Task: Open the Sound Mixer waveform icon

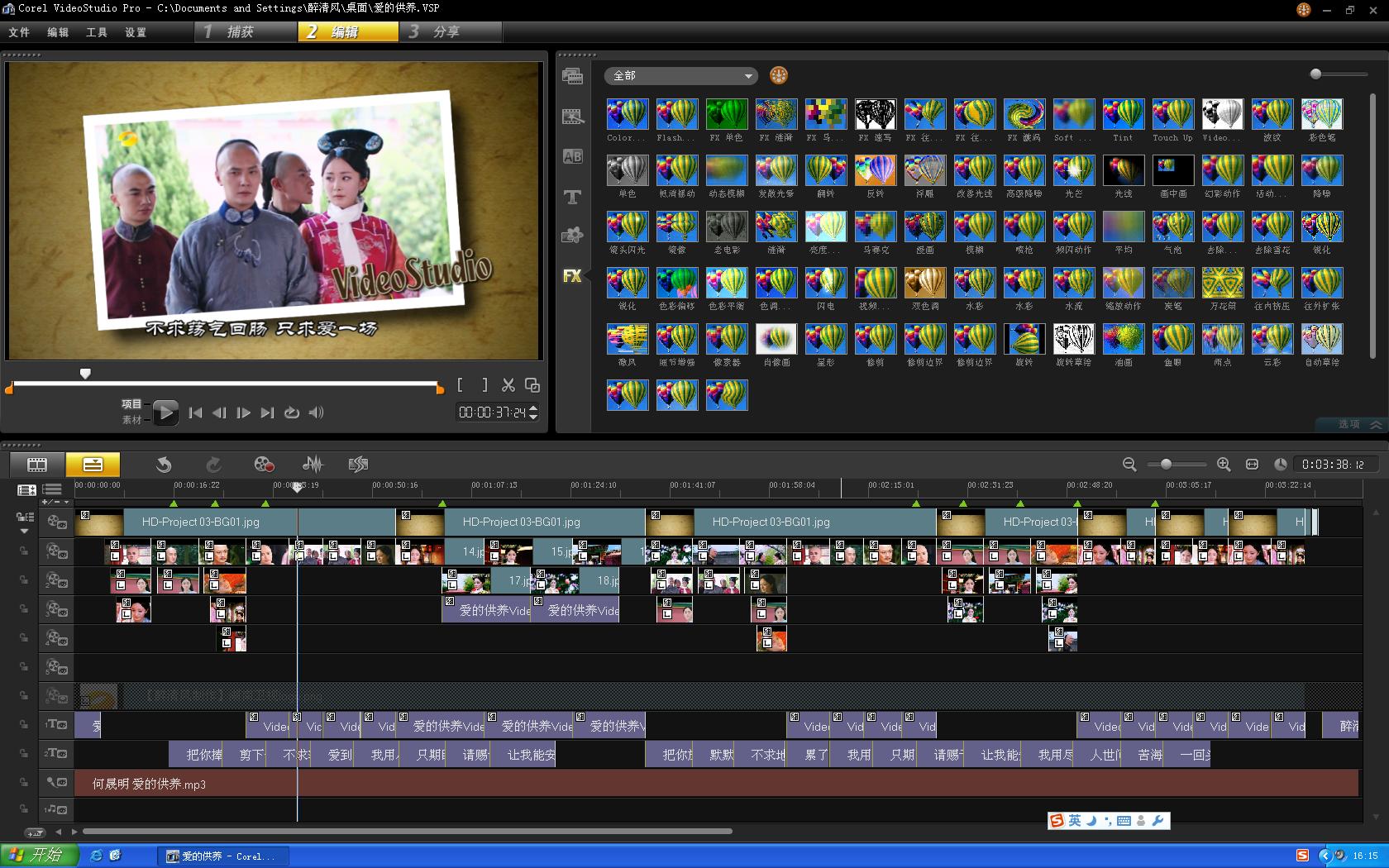Action: click(x=313, y=465)
